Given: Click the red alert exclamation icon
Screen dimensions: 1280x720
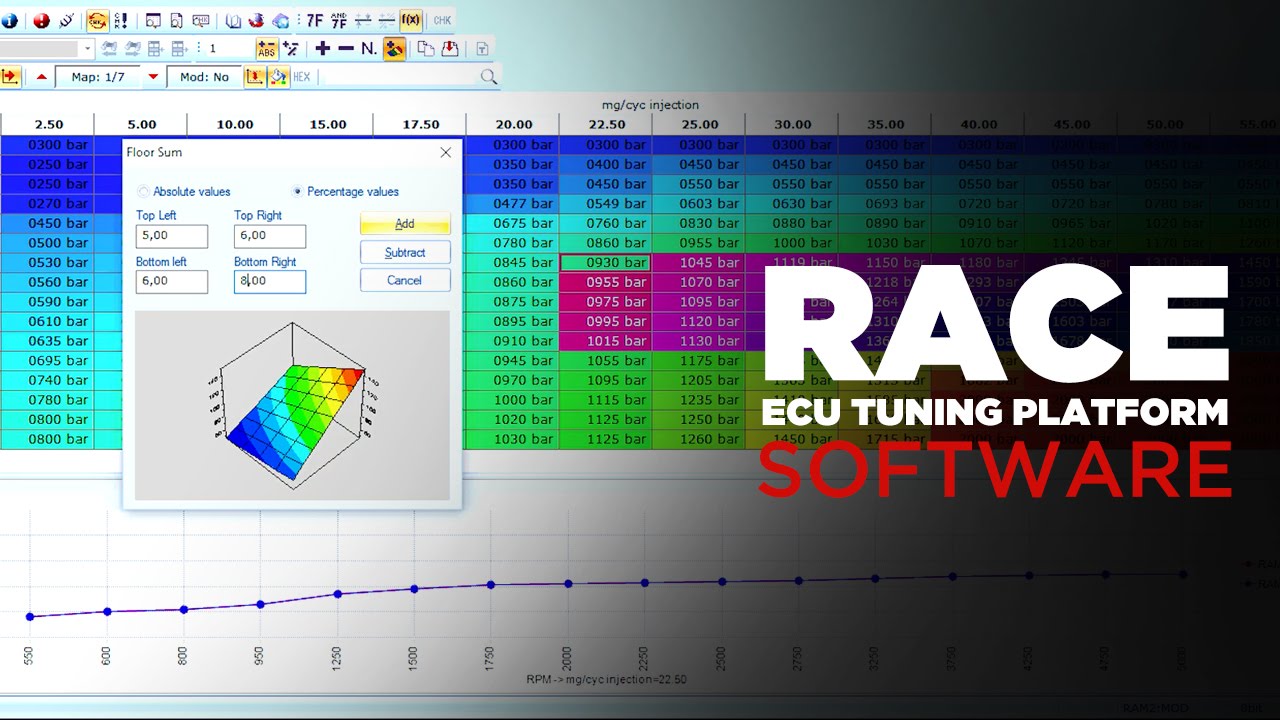Looking at the screenshot, I should [x=41, y=20].
